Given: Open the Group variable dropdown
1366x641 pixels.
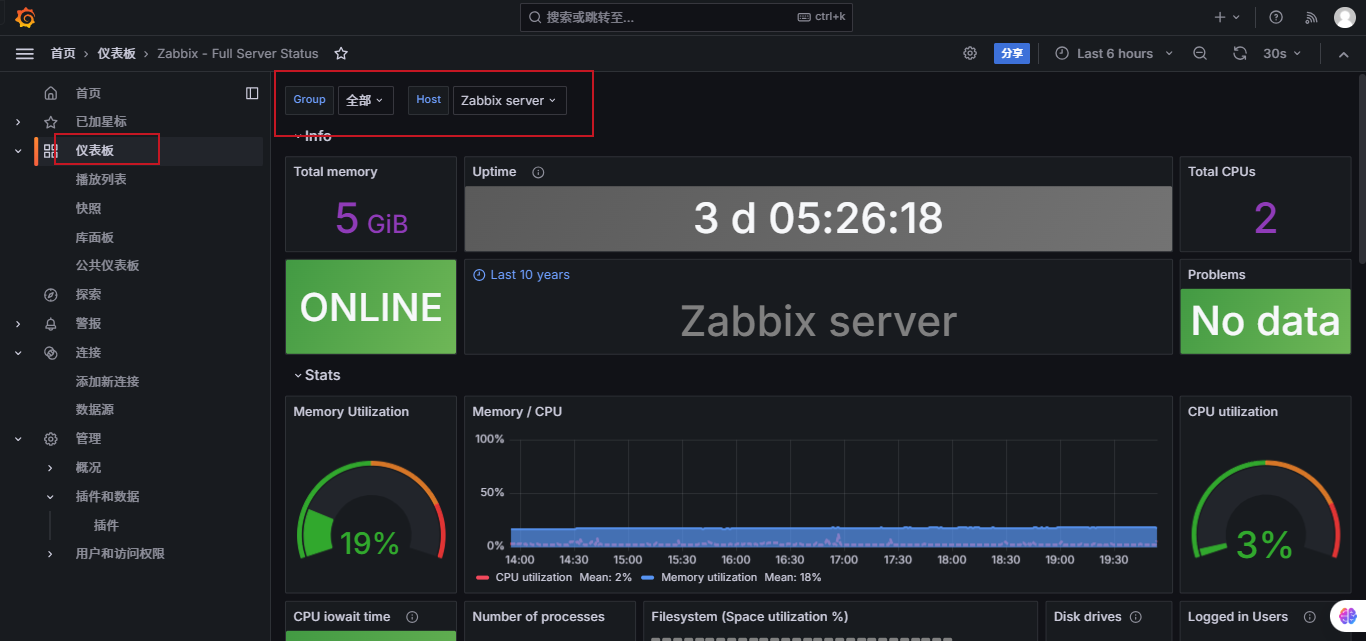Looking at the screenshot, I should pyautogui.click(x=366, y=100).
